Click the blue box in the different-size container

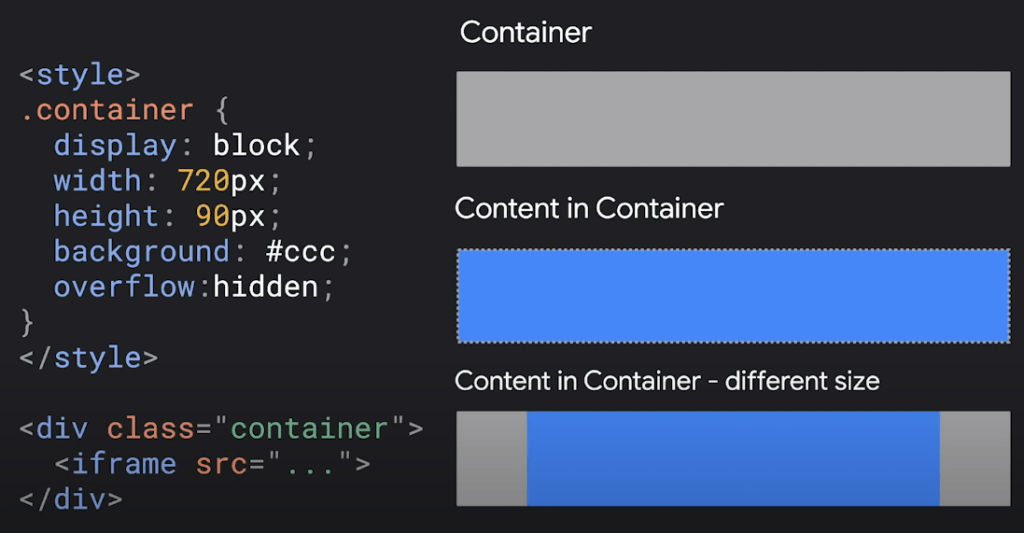pos(733,459)
